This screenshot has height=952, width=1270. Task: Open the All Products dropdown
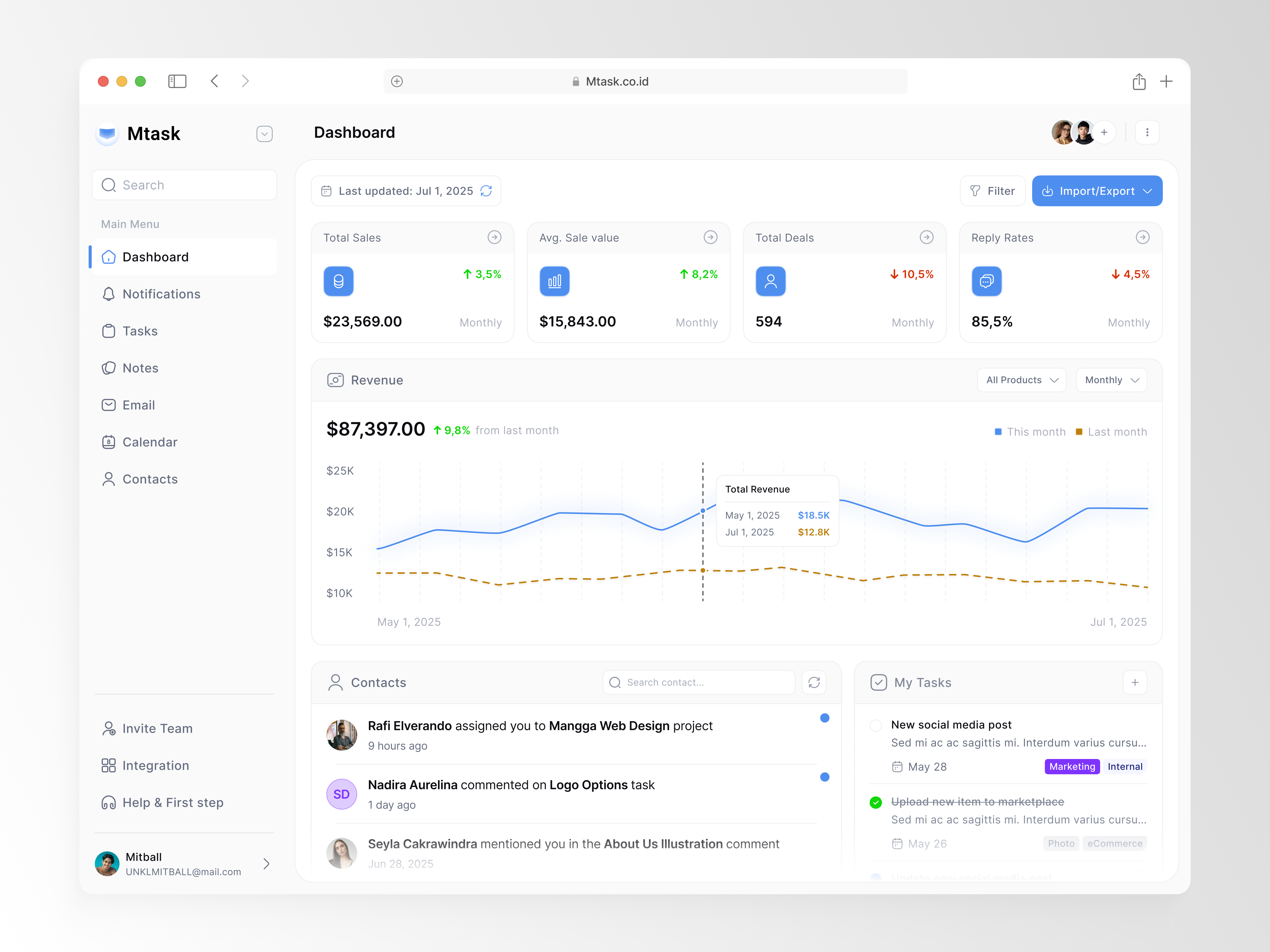point(1021,380)
